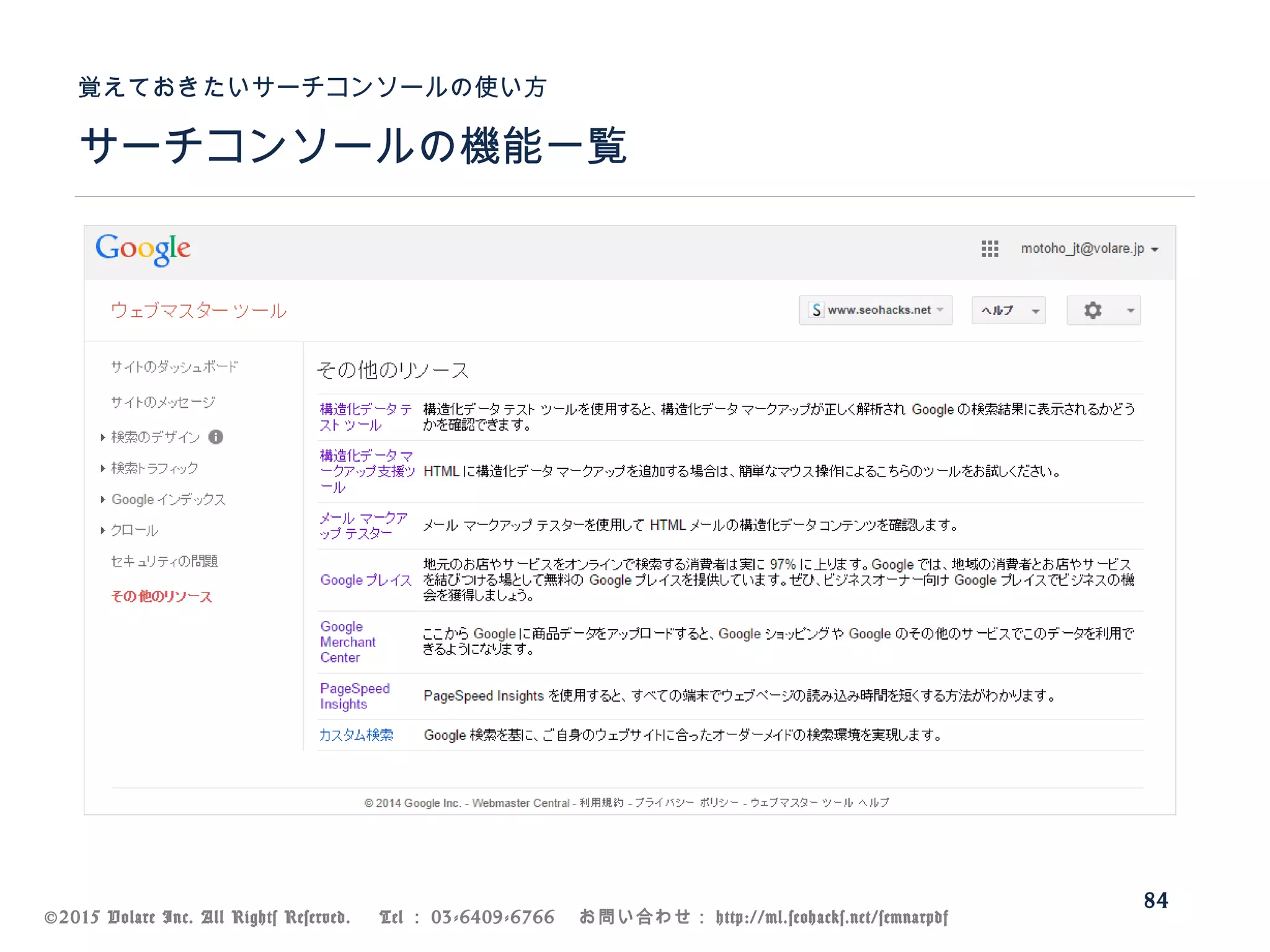Open 構造化データ テスト ツール link
1270x952 pixels.
click(x=366, y=417)
